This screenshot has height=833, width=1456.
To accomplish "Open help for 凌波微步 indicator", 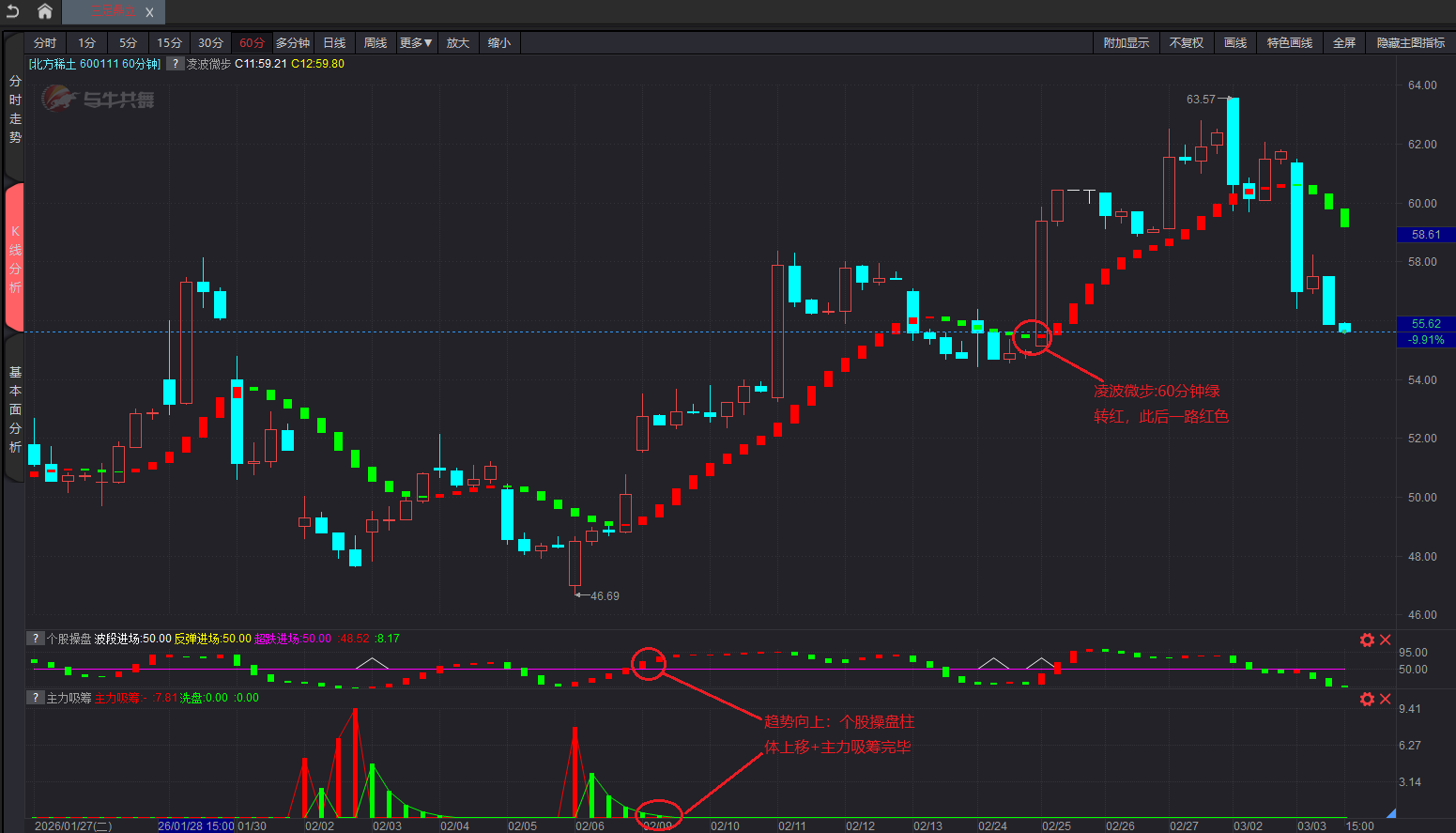I will coord(176,64).
